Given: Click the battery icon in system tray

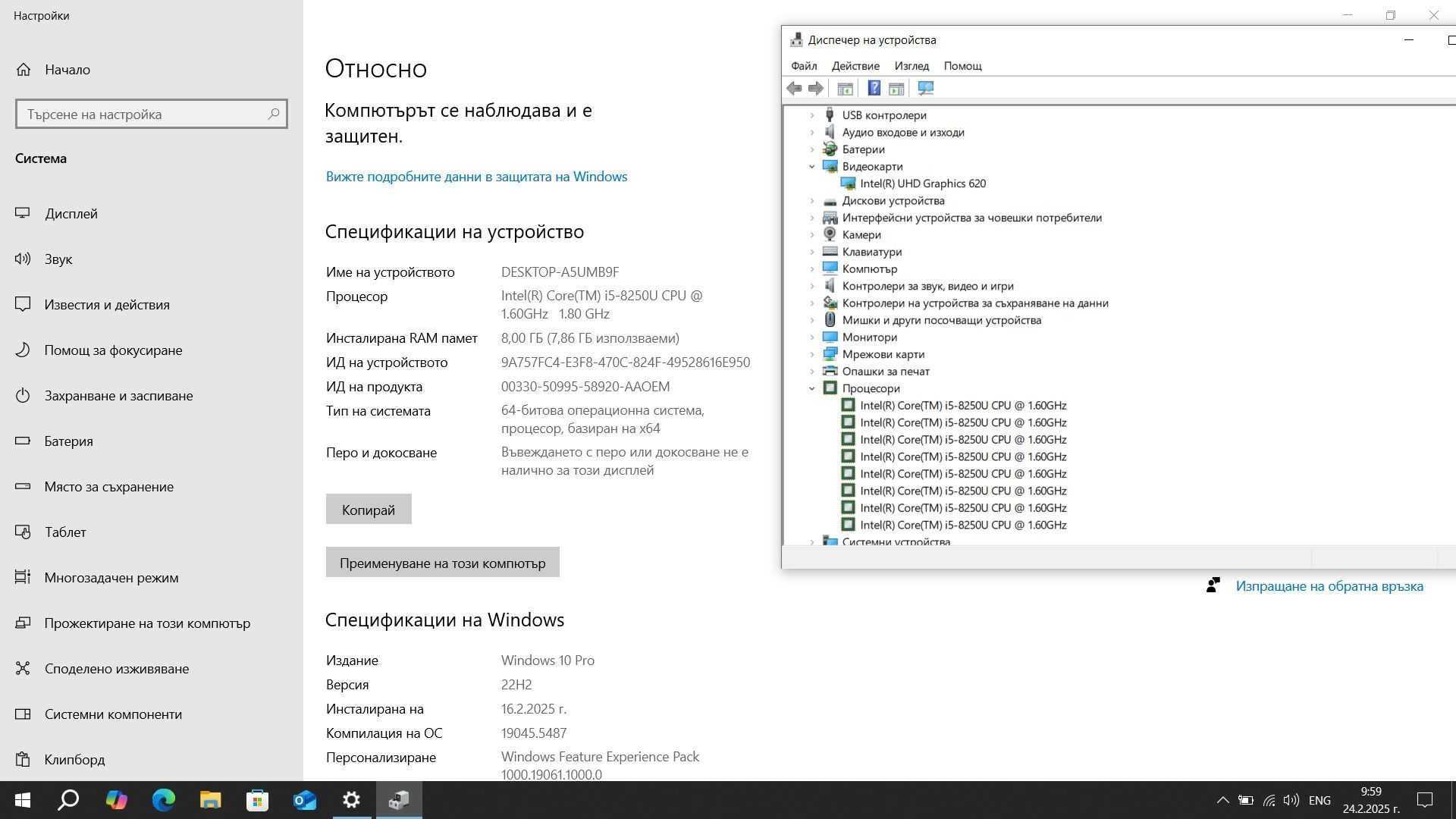Looking at the screenshot, I should pos(1245,800).
